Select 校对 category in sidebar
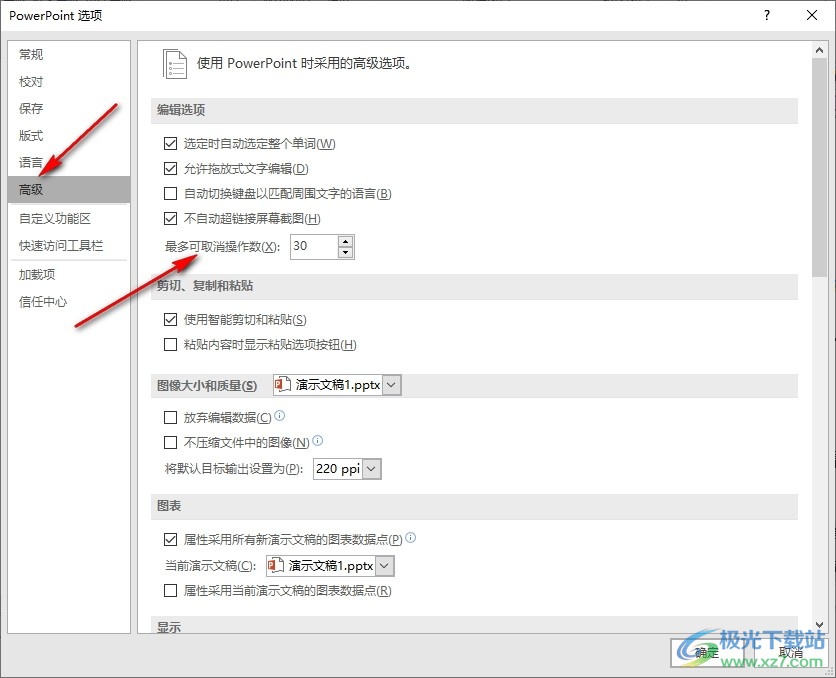Screen dimensions: 836x678 pos(69,82)
